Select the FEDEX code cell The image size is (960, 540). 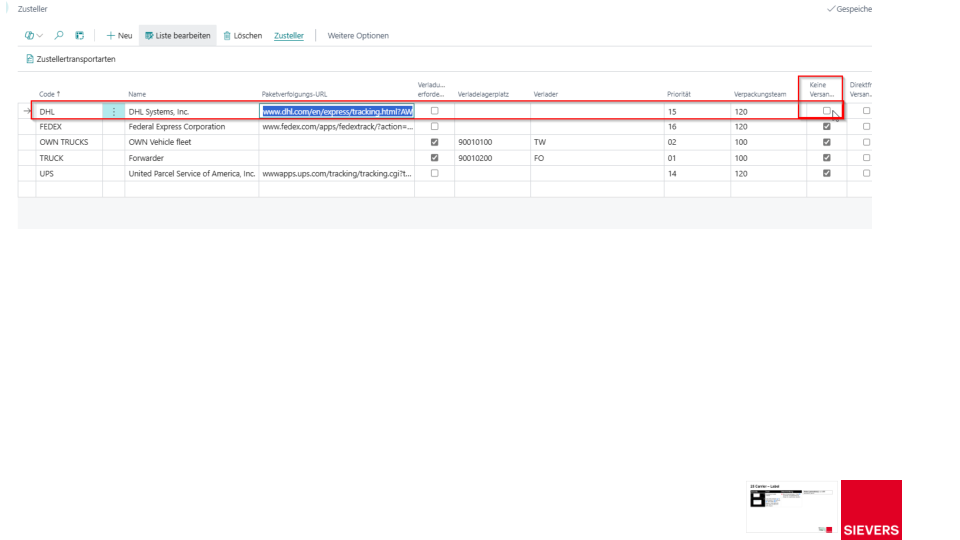point(69,127)
